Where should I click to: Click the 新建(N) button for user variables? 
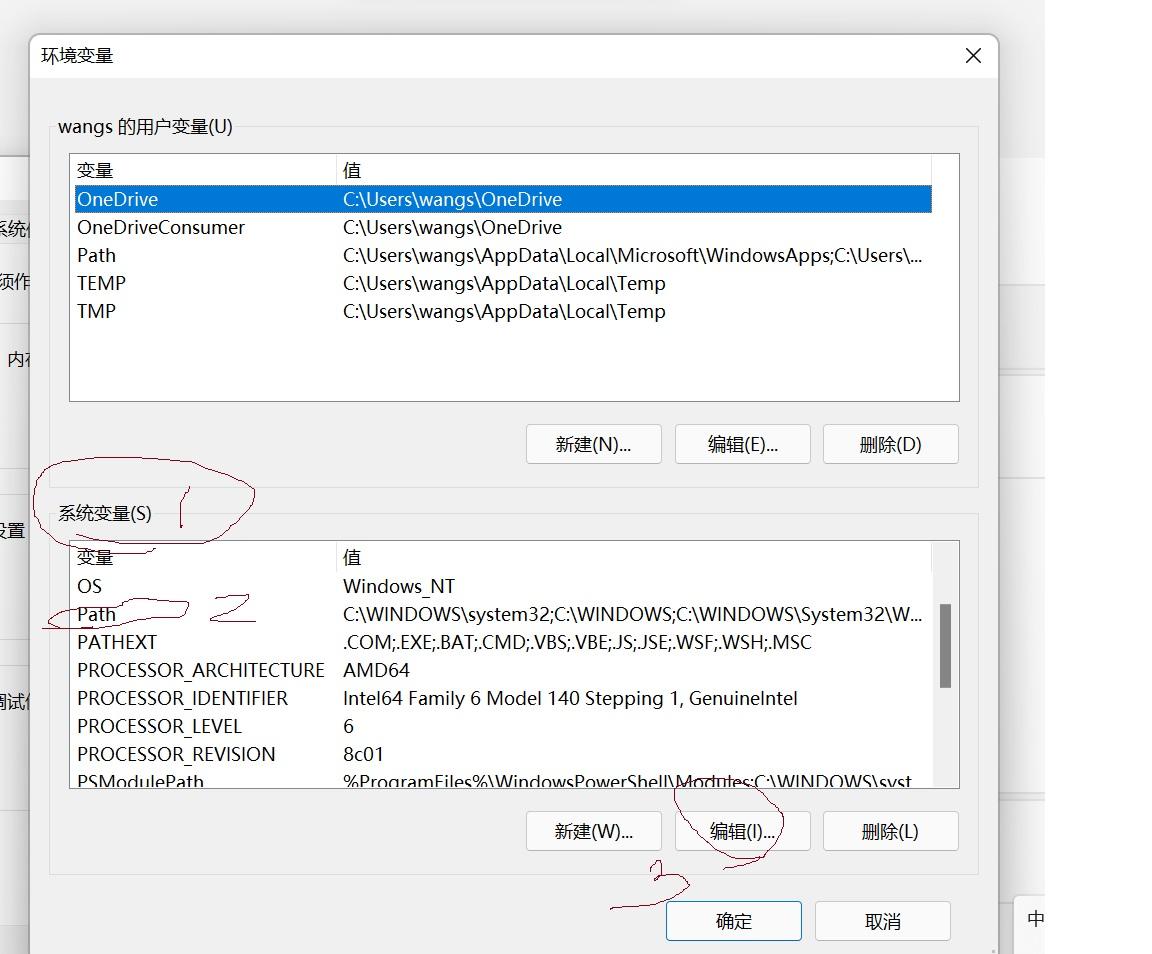[x=593, y=444]
